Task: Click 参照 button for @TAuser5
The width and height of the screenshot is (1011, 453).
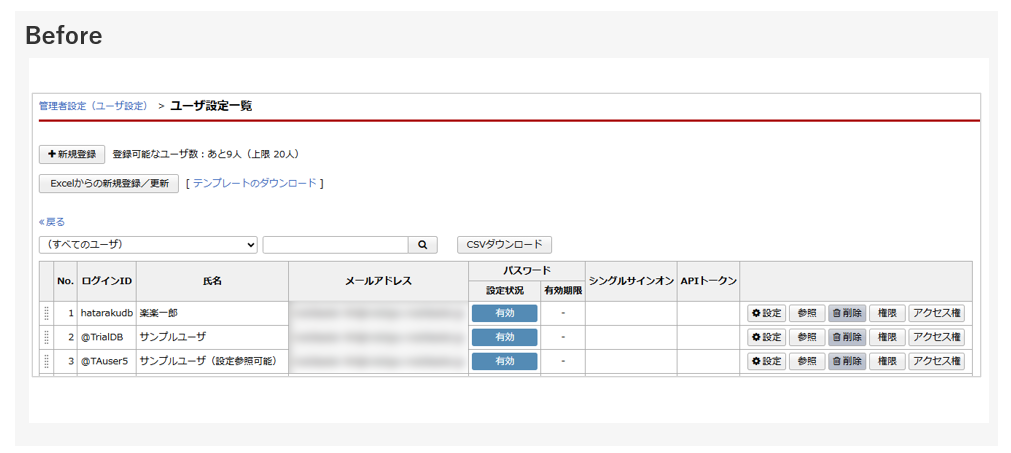Action: (807, 361)
